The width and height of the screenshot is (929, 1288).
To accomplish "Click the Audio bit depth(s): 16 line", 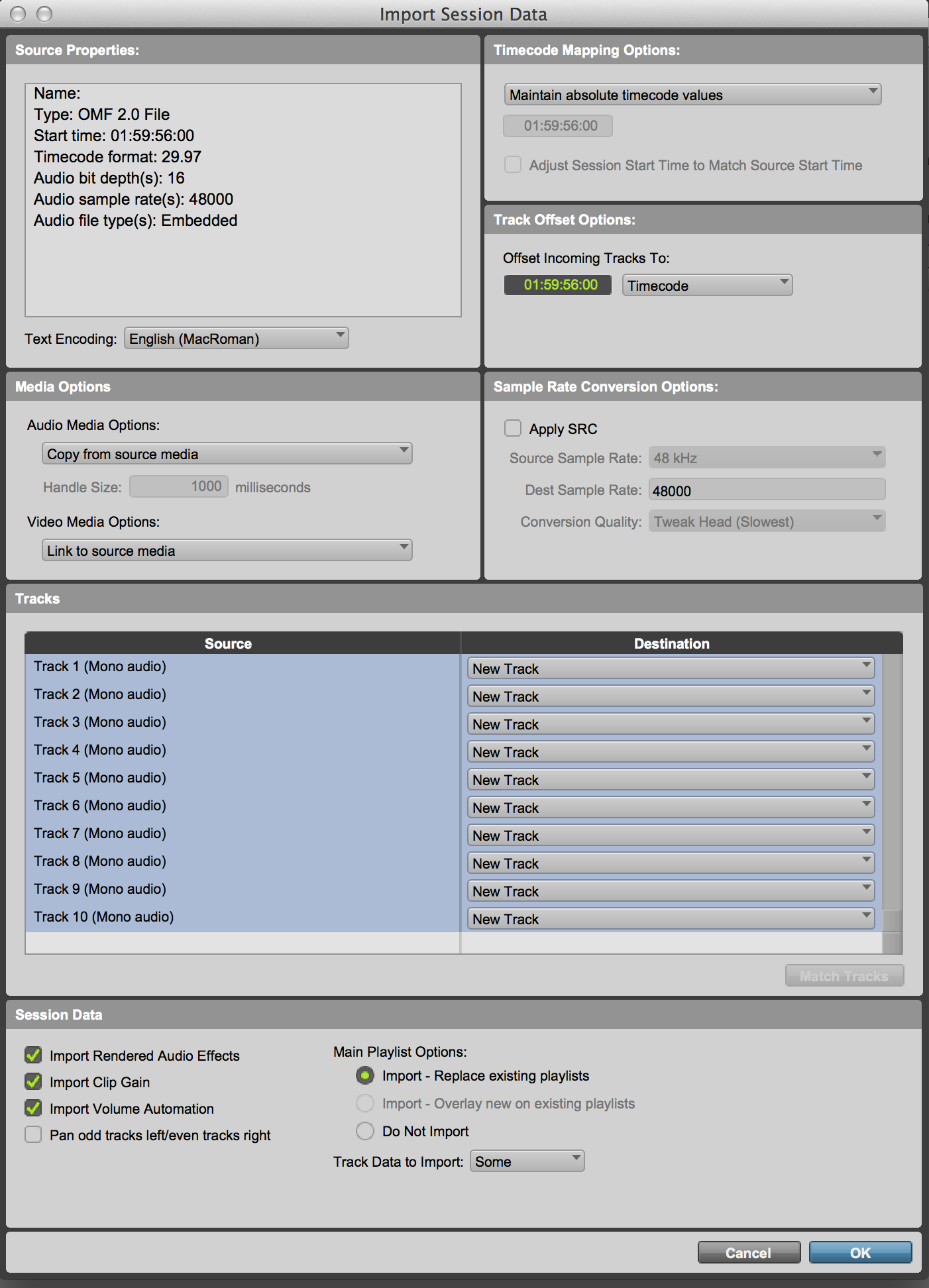I will pos(109,178).
